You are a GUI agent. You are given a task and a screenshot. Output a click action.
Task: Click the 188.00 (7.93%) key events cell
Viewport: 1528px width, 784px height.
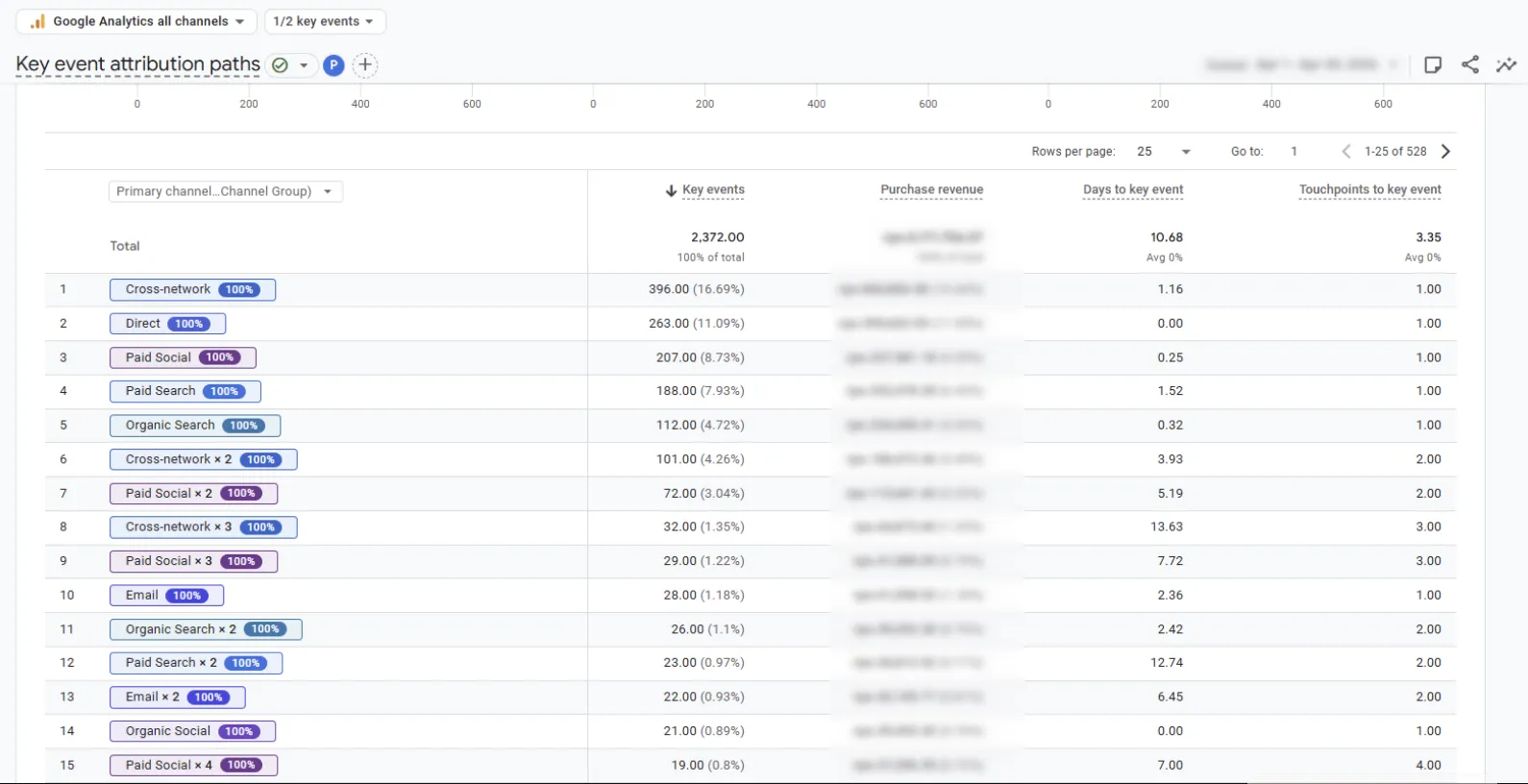pos(700,391)
